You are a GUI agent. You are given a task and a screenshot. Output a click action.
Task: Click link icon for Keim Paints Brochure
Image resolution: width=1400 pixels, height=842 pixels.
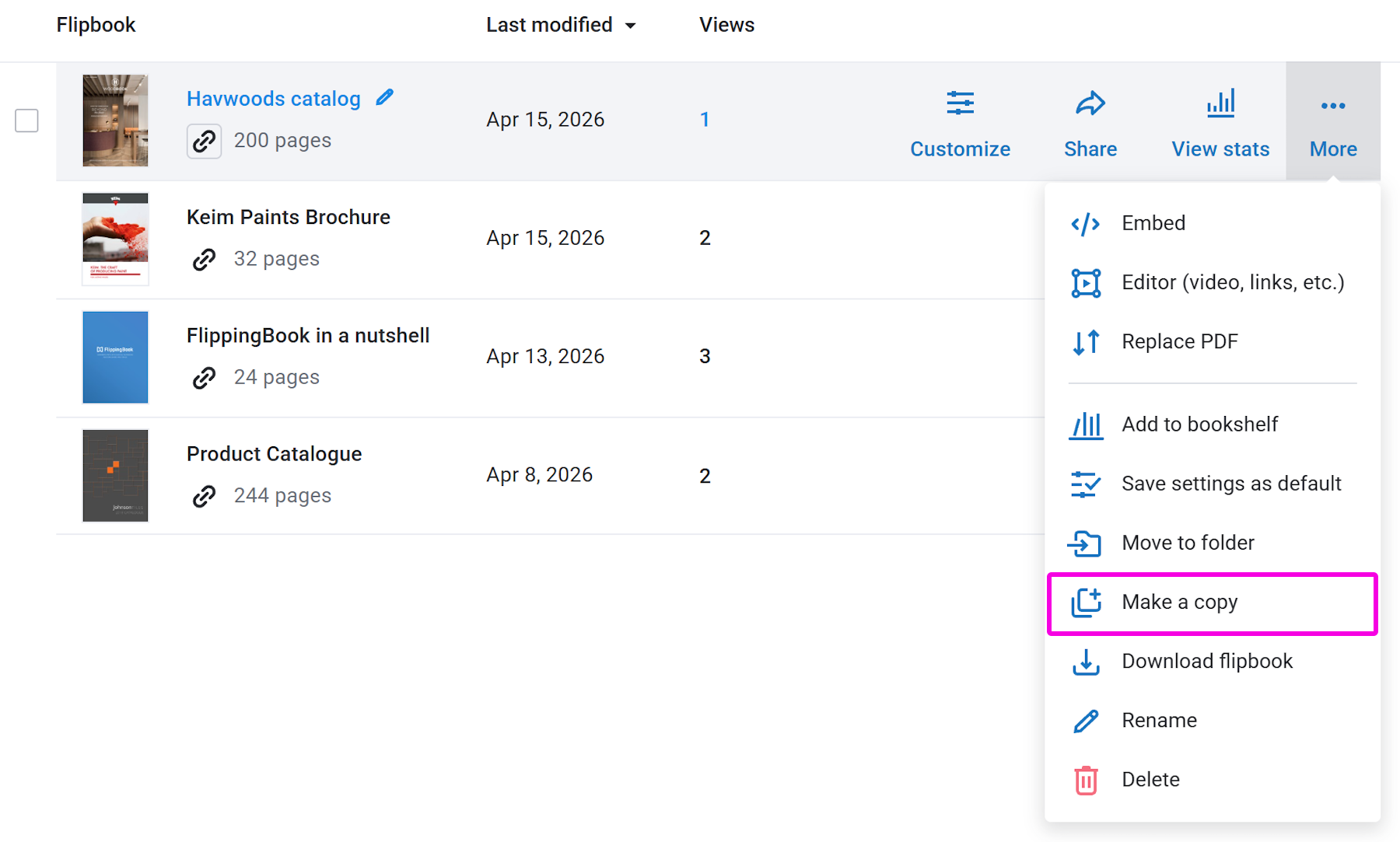pyautogui.click(x=204, y=260)
